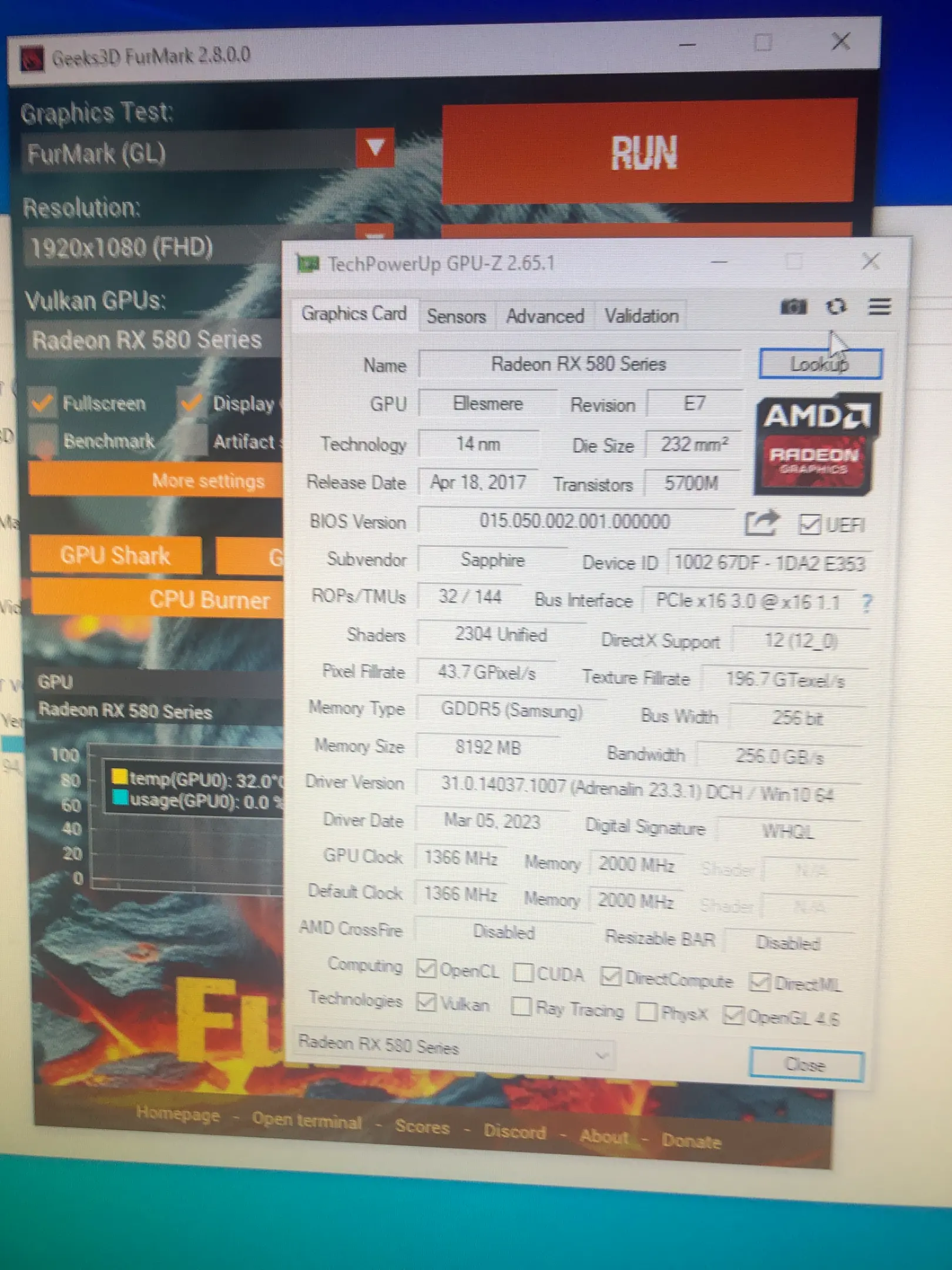The height and width of the screenshot is (1270, 952).
Task: Click the Pixel Fillrate 43.7 GPixel/s field
Action: (487, 673)
